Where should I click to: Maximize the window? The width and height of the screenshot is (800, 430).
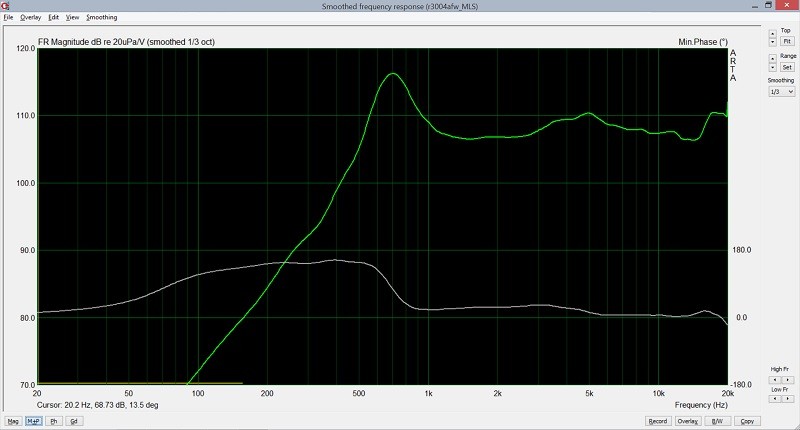[768, 5]
